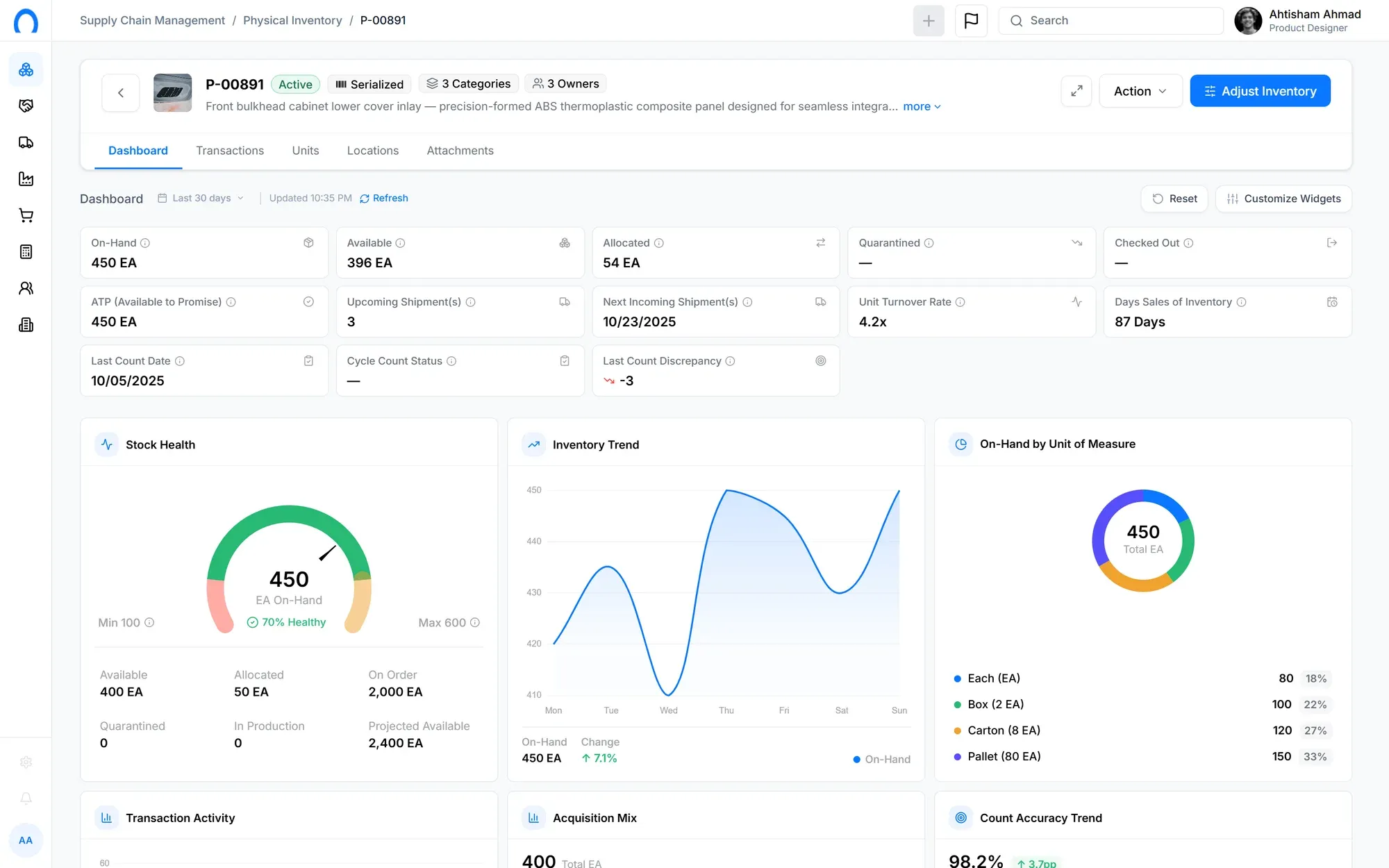Switch to the Units tab
The width and height of the screenshot is (1389, 868).
coord(306,151)
